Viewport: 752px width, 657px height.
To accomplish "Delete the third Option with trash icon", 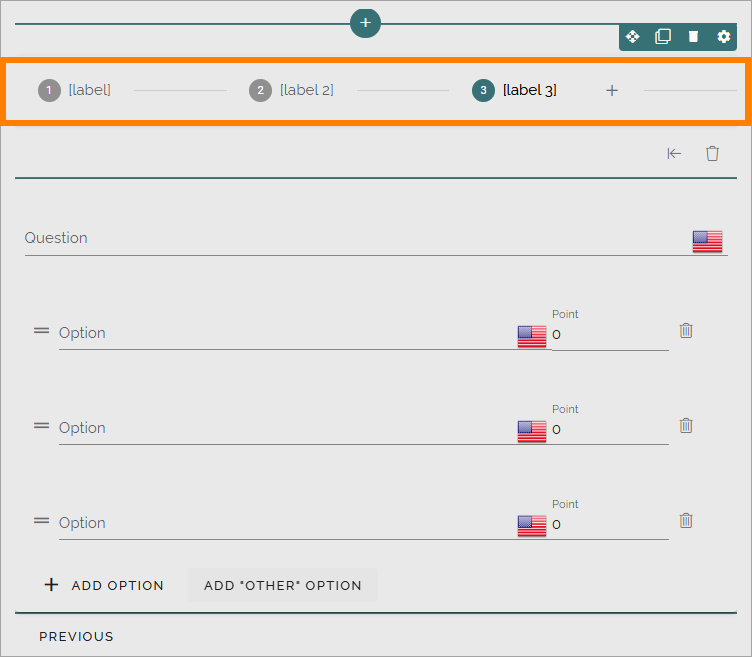I will [686, 520].
